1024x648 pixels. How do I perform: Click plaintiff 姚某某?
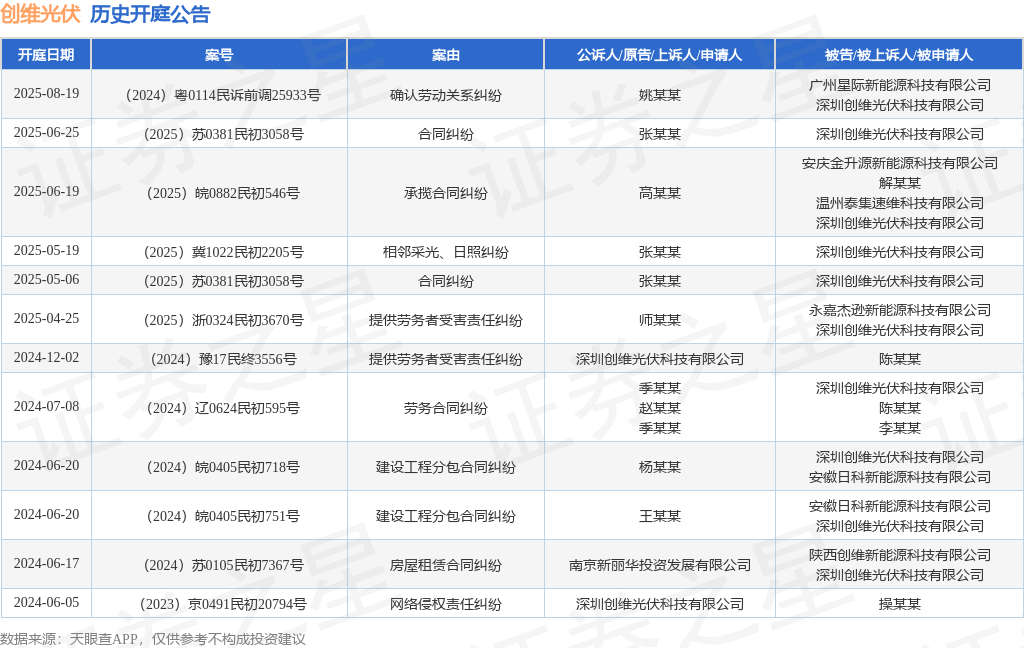[x=660, y=95]
